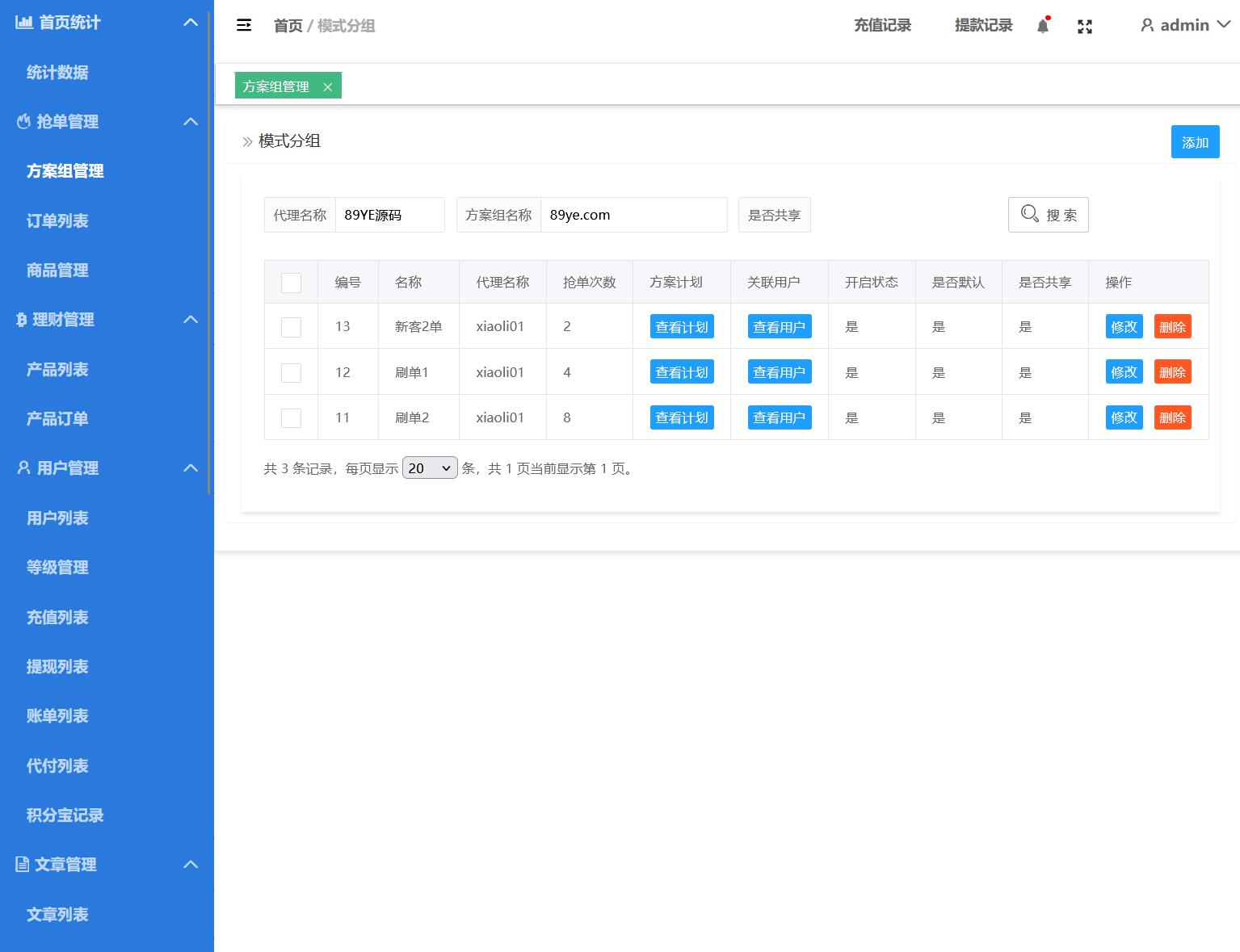Click the admin user avatar icon
This screenshot has height=952, width=1240.
(x=1147, y=26)
